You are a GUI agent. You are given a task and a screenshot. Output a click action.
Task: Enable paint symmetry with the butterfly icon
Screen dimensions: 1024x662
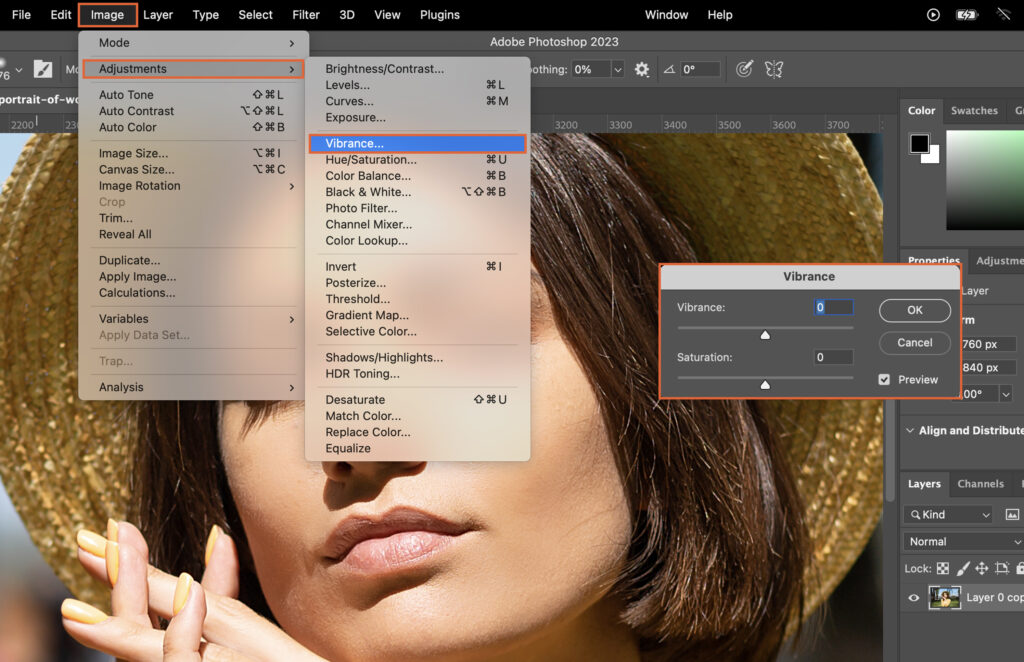(775, 68)
